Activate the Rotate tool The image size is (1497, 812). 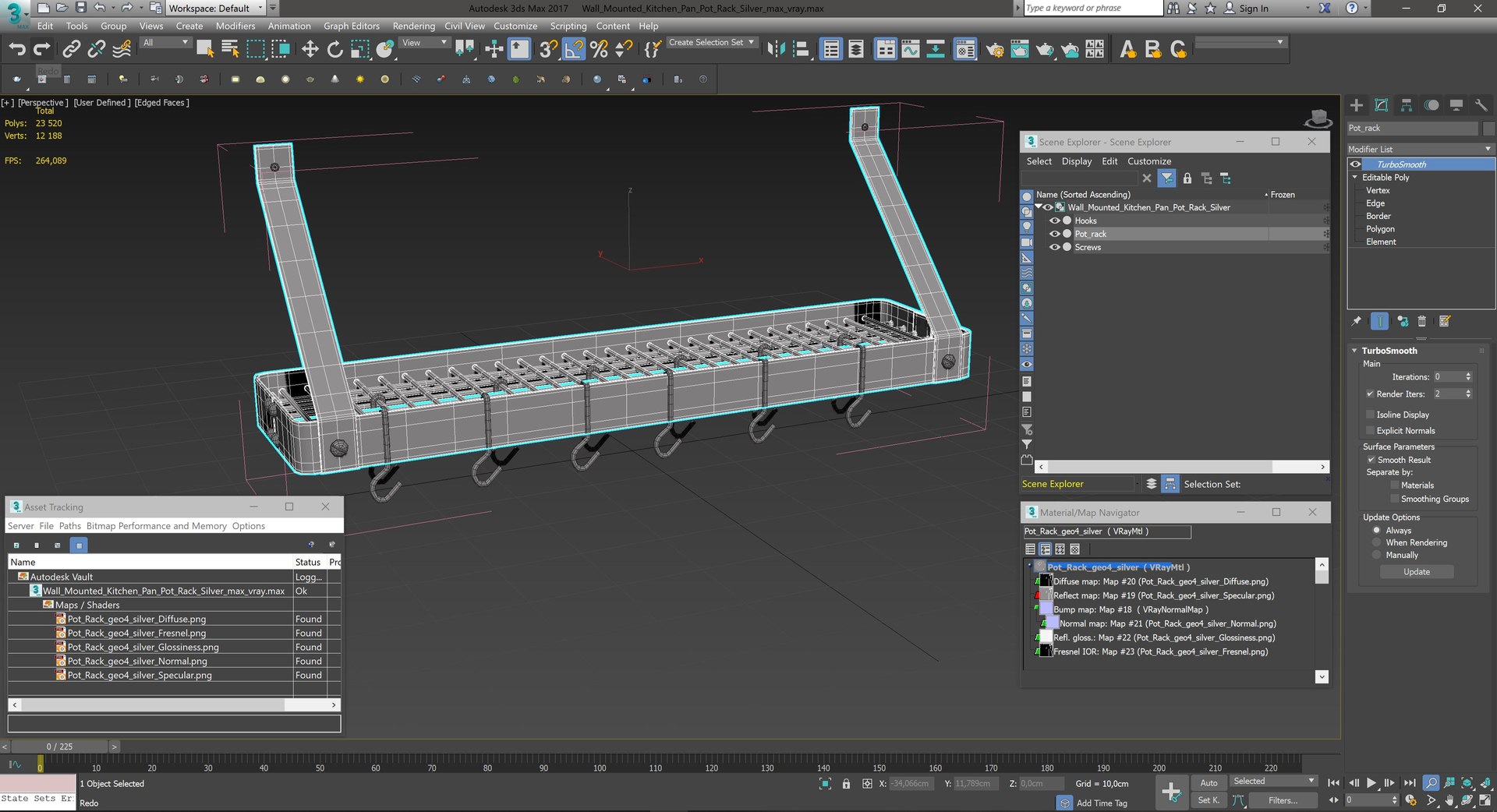334,49
